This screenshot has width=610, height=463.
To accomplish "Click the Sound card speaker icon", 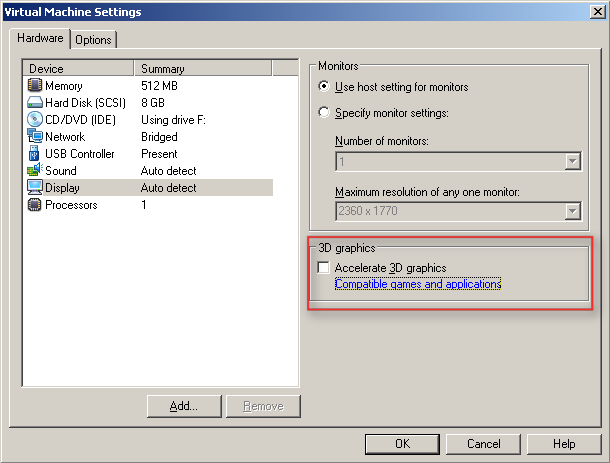I will tap(35, 171).
